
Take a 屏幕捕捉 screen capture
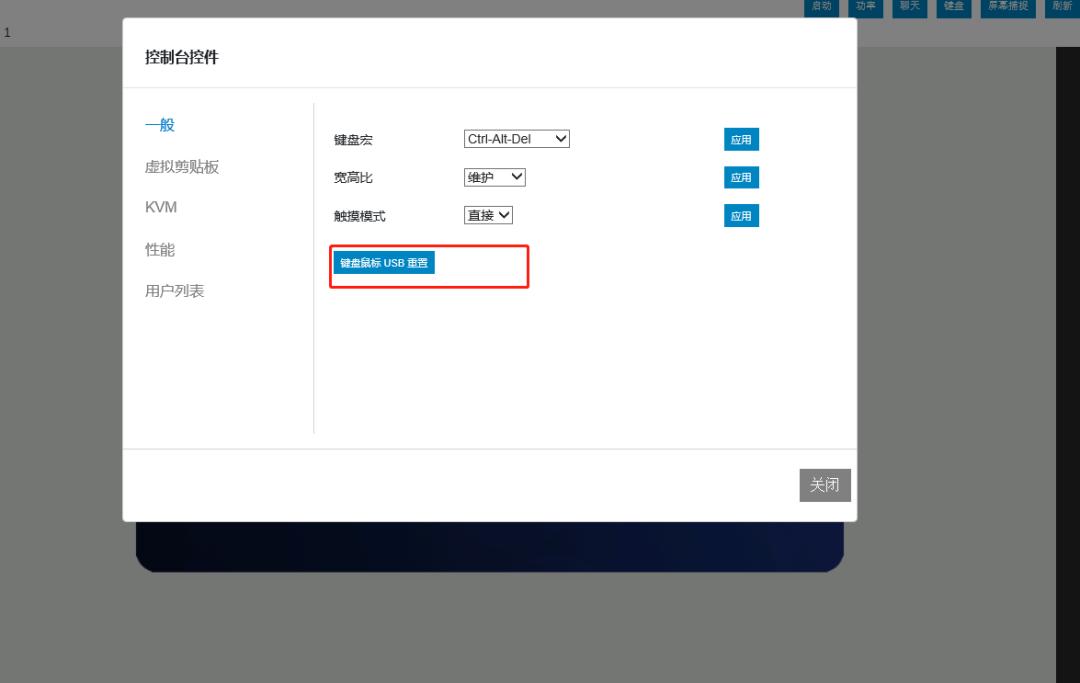pos(1007,7)
